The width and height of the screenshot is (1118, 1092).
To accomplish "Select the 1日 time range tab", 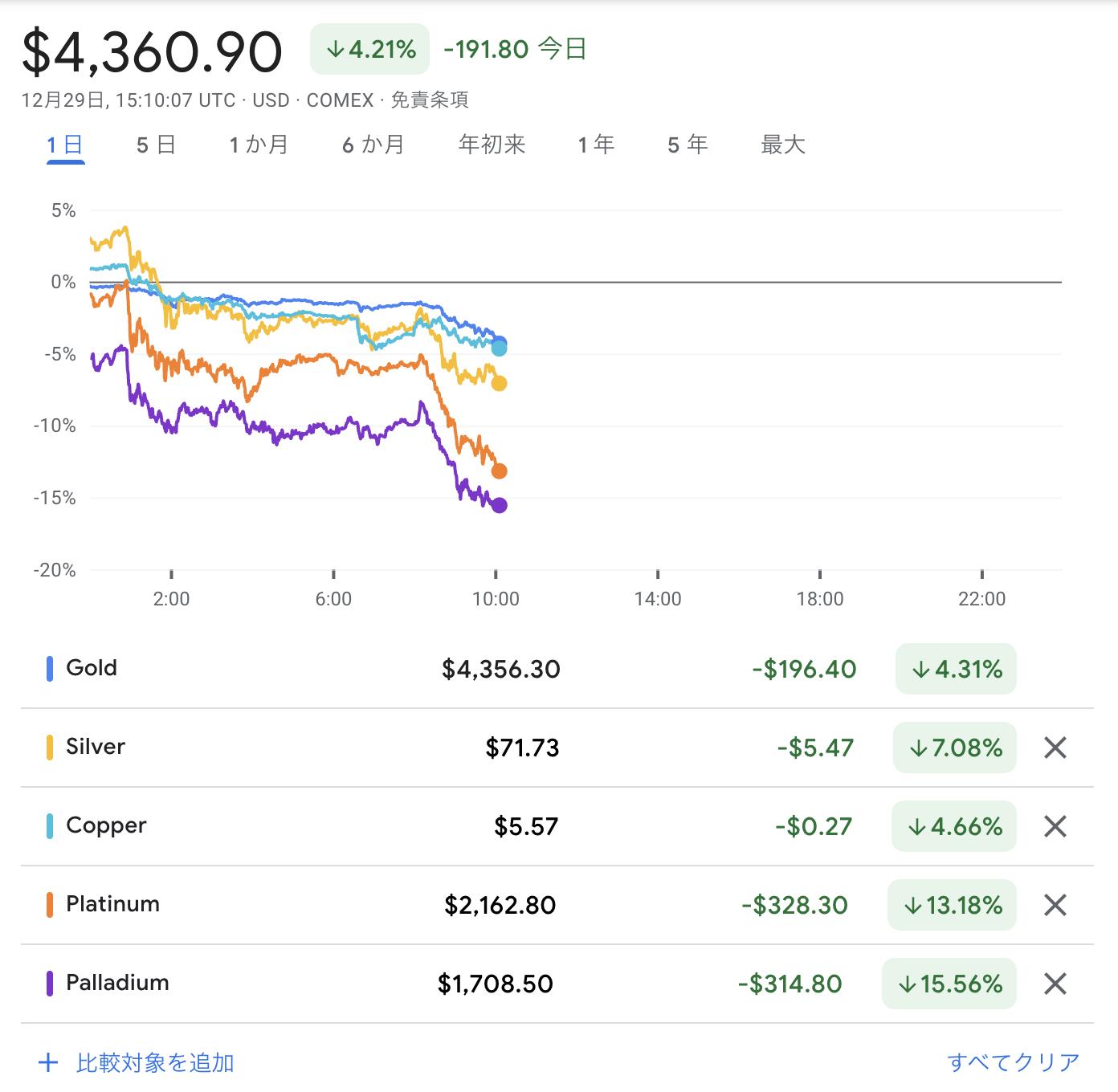I will [65, 145].
